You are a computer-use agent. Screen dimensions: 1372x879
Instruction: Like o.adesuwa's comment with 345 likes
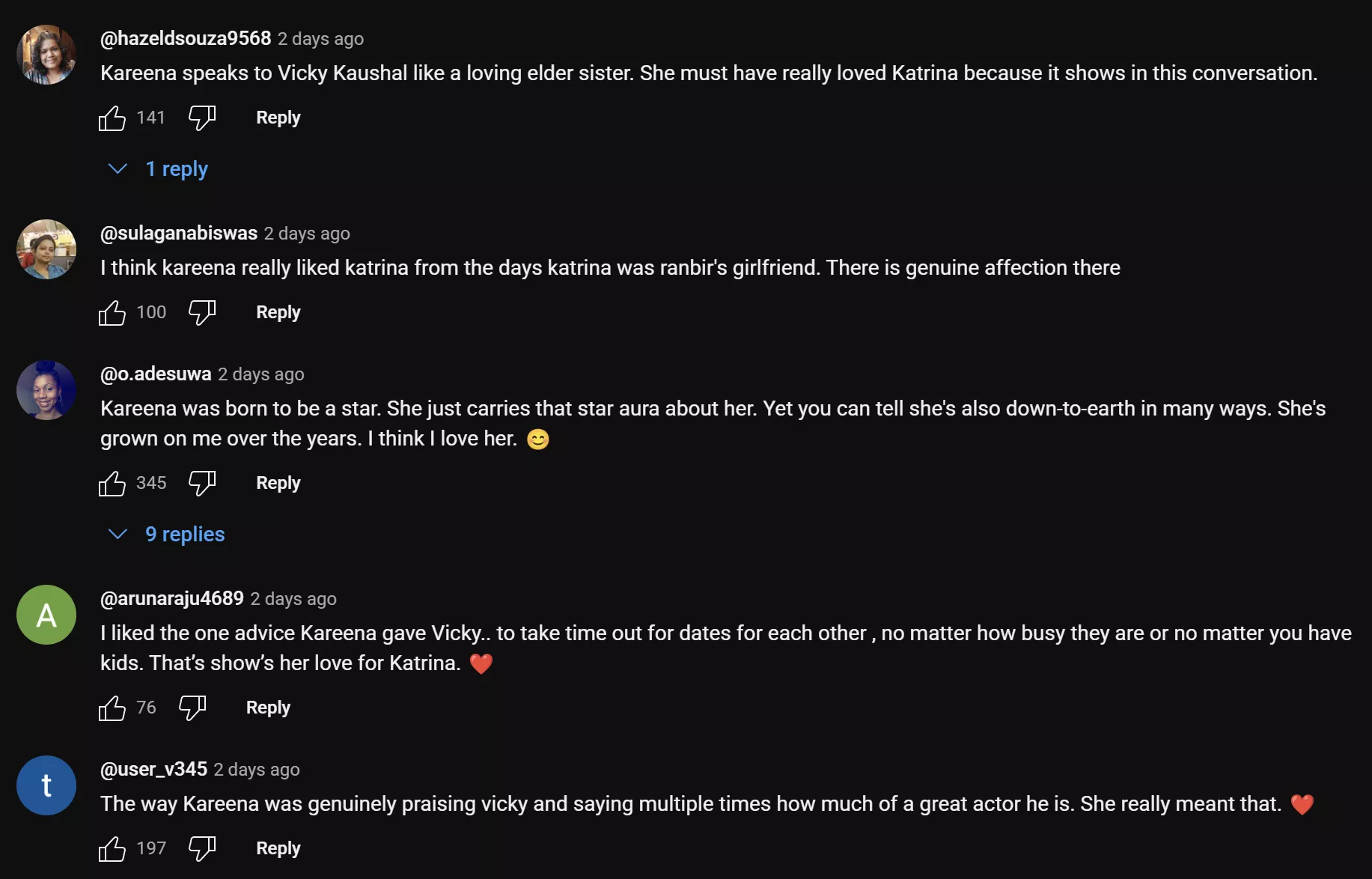(x=112, y=483)
